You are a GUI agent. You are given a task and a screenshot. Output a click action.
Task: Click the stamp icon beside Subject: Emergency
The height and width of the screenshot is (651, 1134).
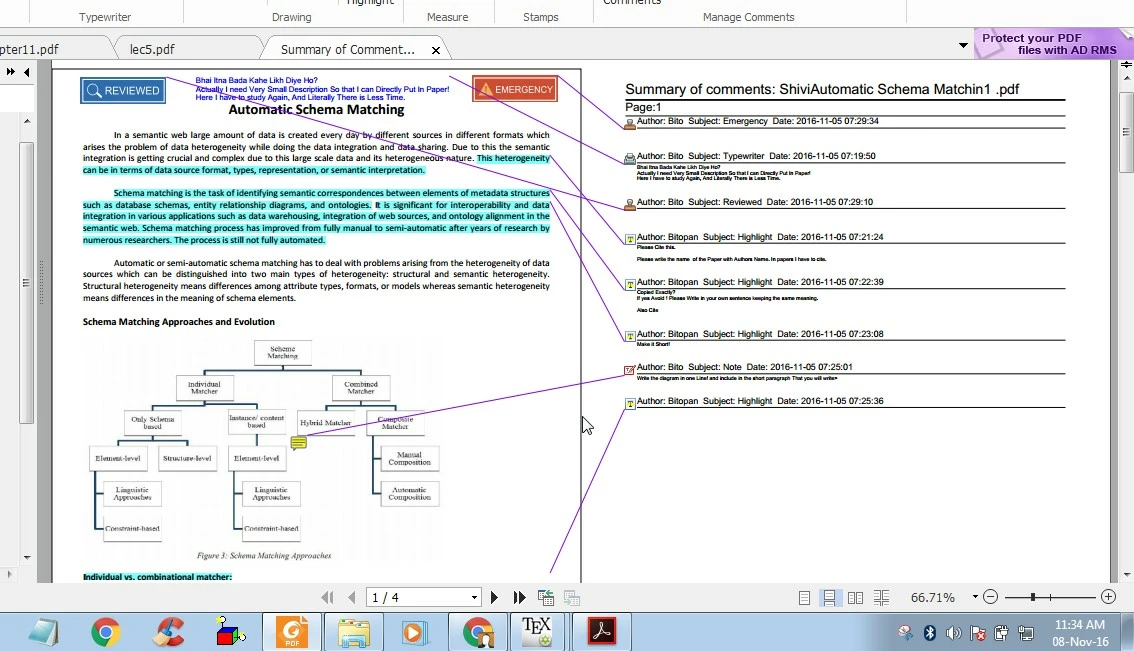click(x=630, y=124)
